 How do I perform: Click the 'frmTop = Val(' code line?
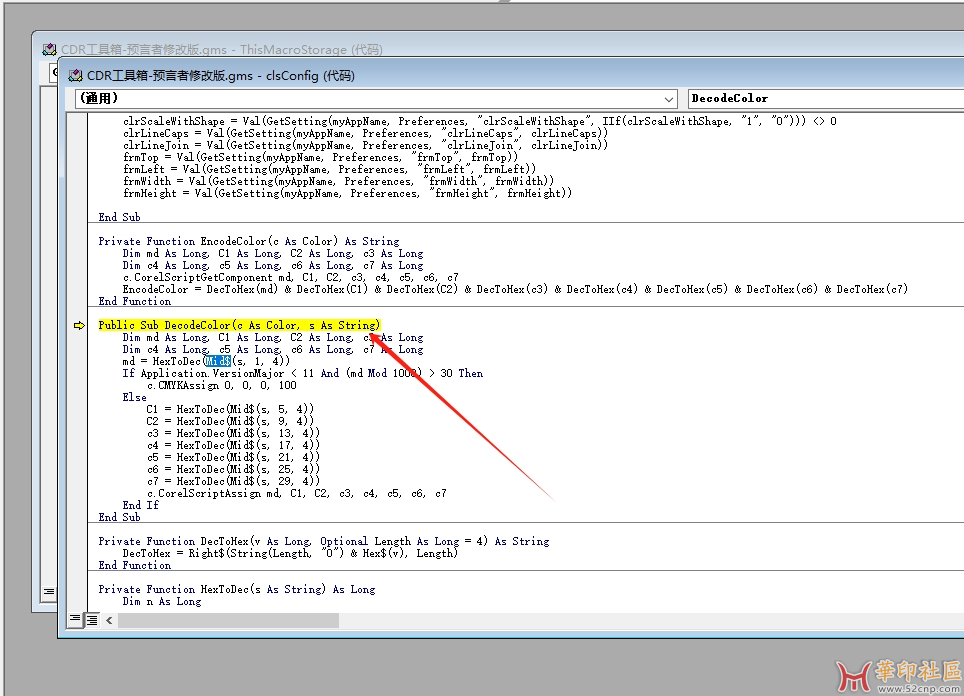click(x=320, y=157)
